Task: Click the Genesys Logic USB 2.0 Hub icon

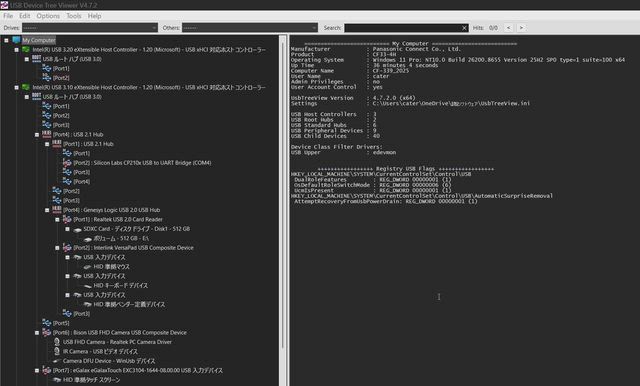Action: tap(57, 210)
